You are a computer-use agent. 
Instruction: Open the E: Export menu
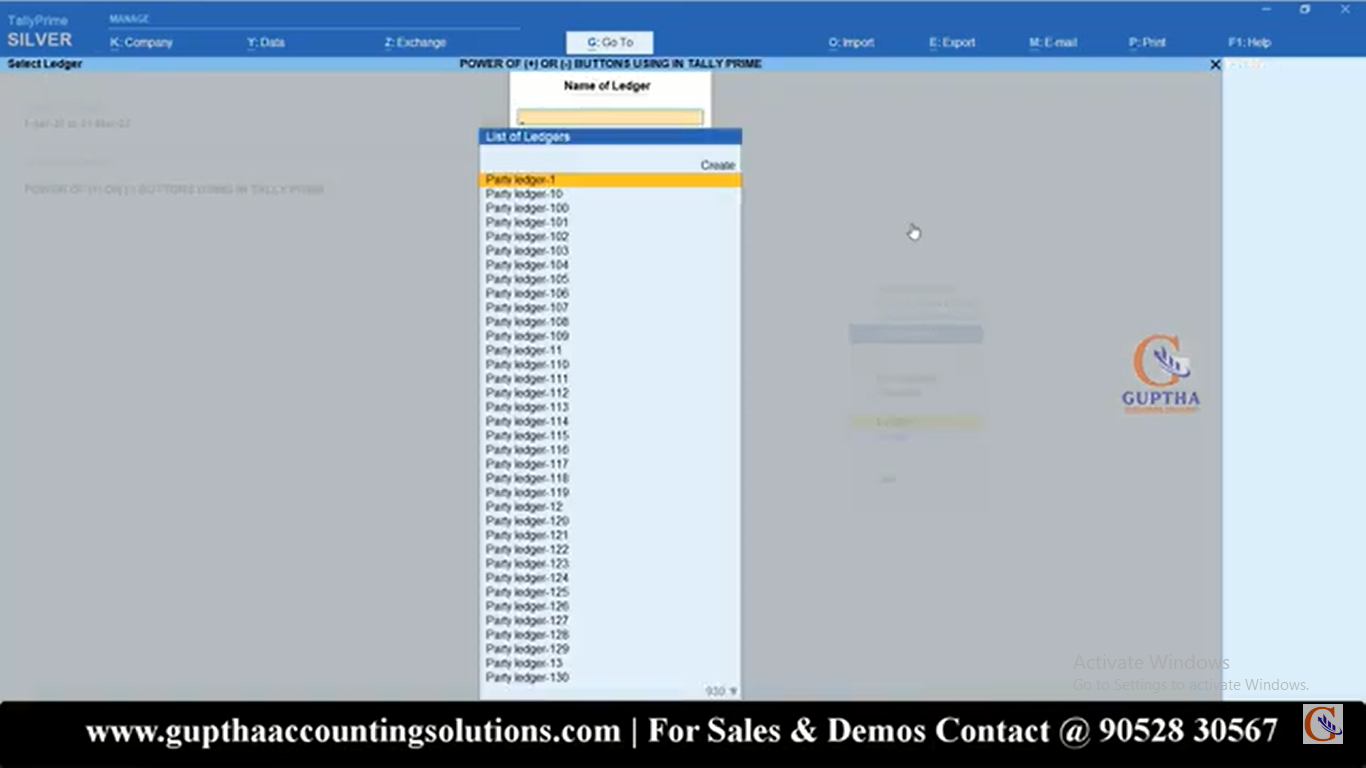(x=952, y=43)
